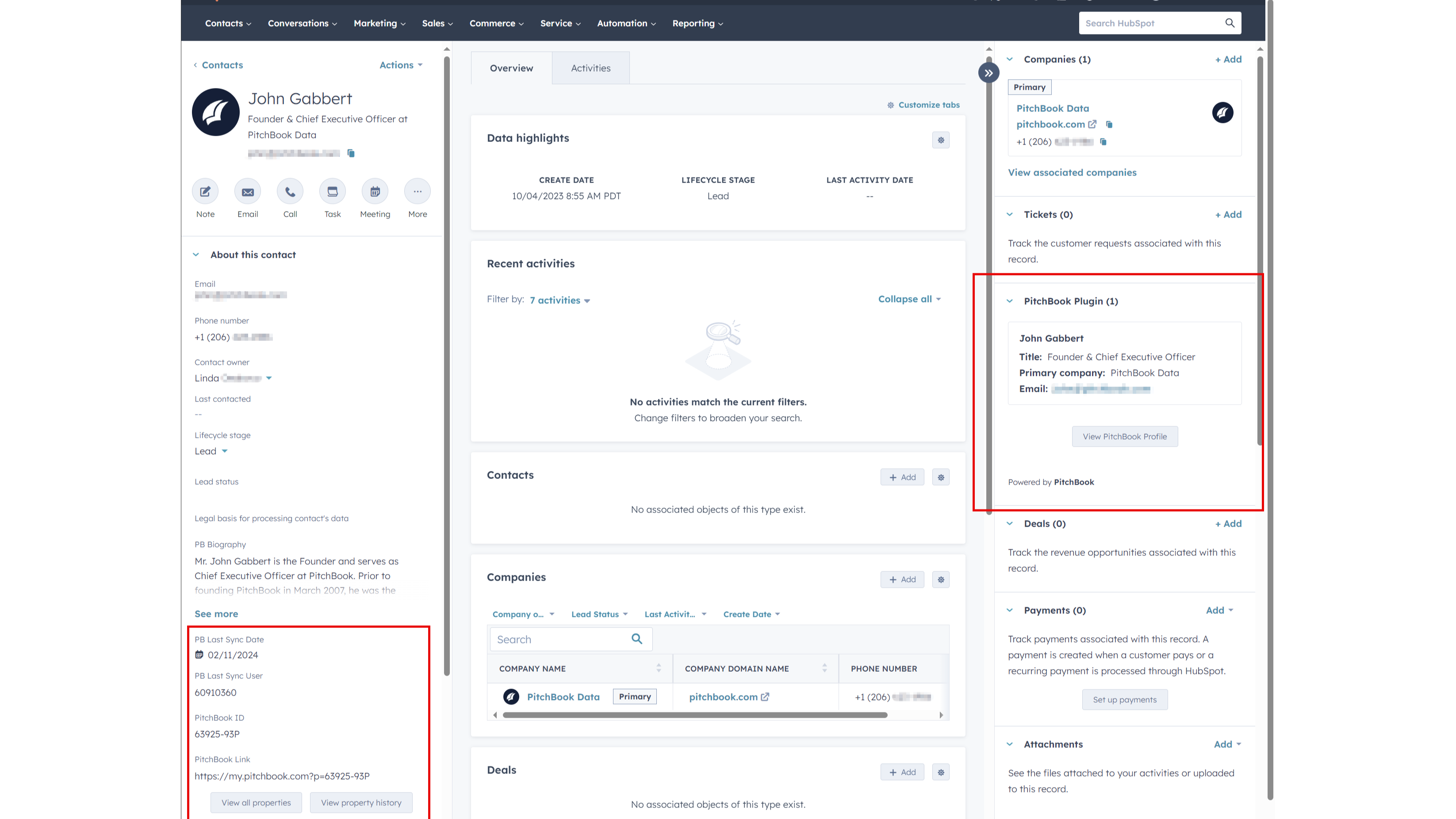Click the Companies table horizontal scrollbar
Image resolution: width=1456 pixels, height=819 pixels.
pos(695,715)
